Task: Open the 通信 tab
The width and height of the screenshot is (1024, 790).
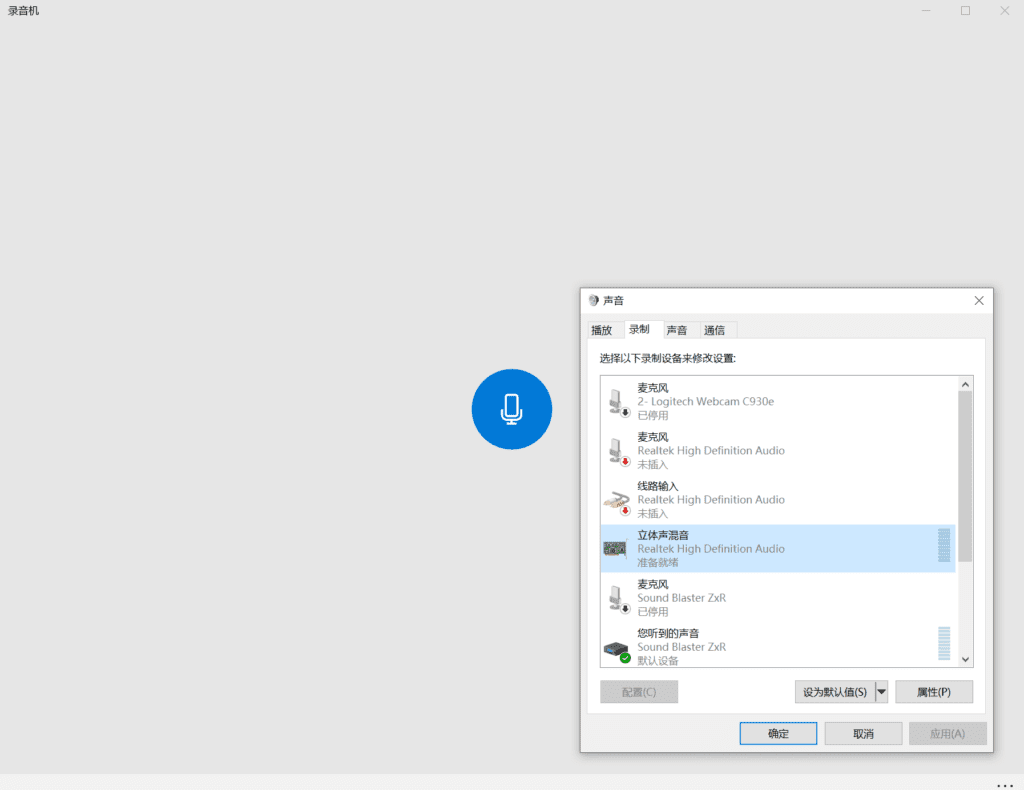Action: pos(714,330)
